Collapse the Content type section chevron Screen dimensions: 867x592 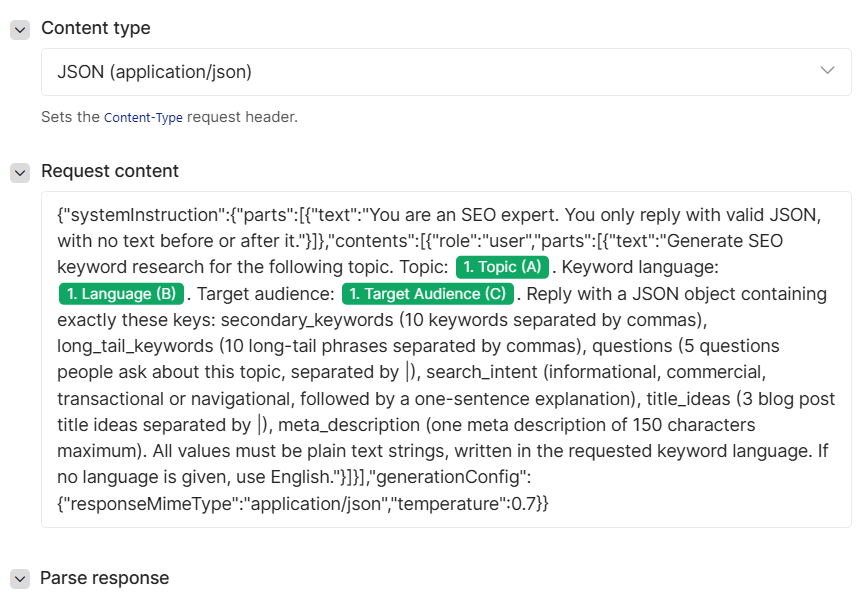pos(20,30)
